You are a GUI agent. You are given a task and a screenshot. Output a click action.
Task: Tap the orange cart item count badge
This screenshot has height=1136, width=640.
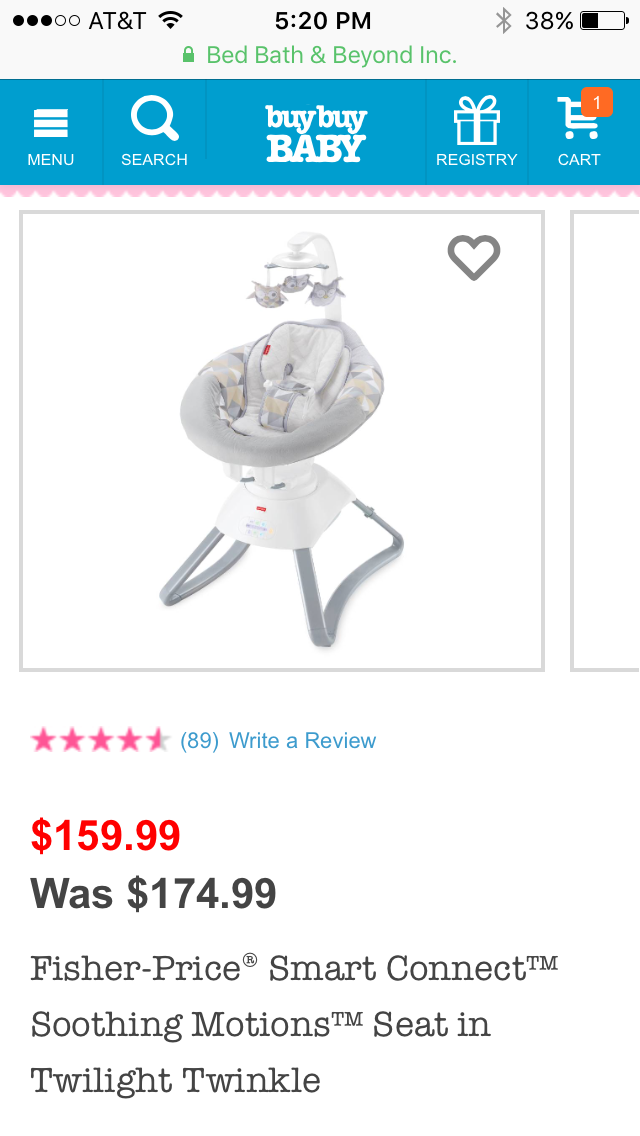[597, 102]
